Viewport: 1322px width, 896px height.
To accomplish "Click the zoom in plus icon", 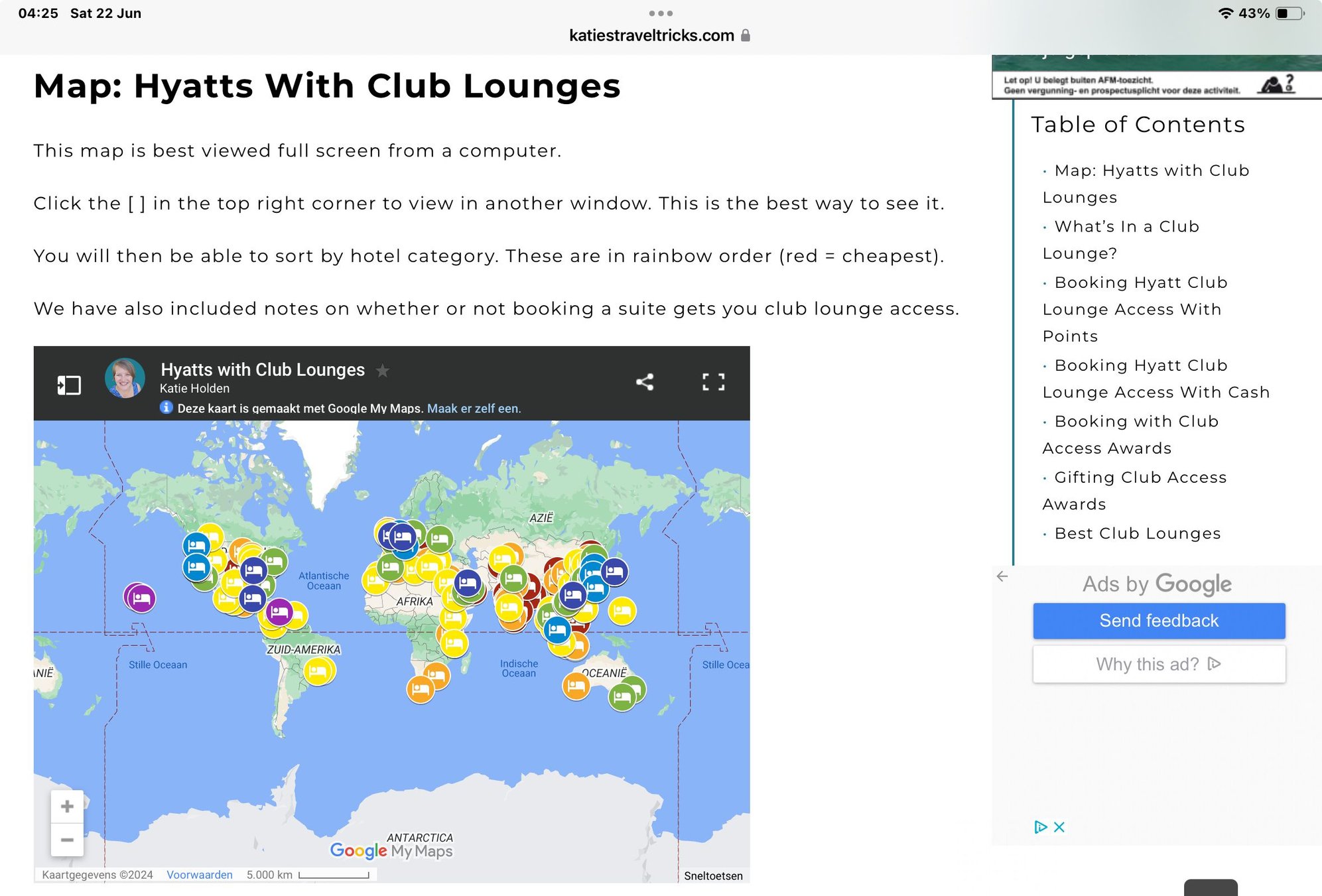I will coord(67,806).
